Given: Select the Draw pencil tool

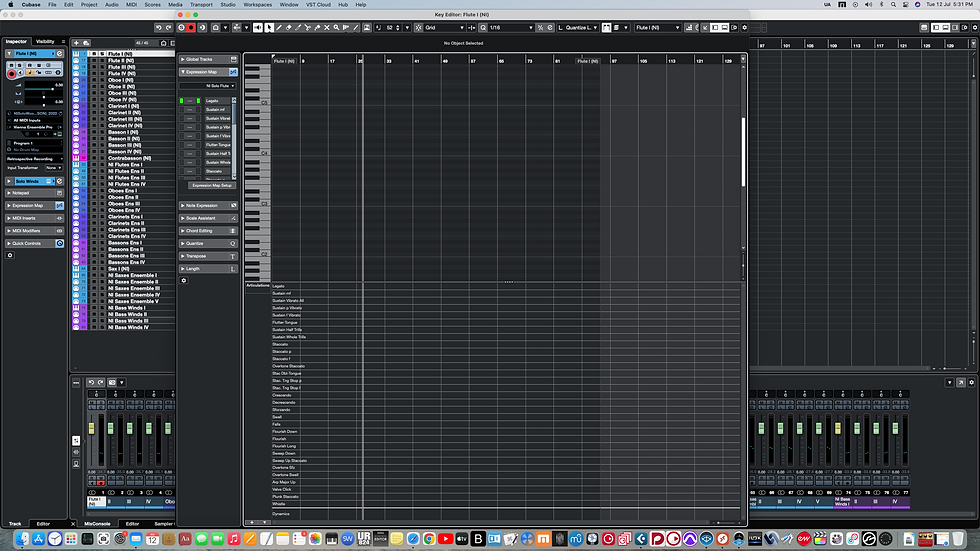Looking at the screenshot, I should pos(279,27).
